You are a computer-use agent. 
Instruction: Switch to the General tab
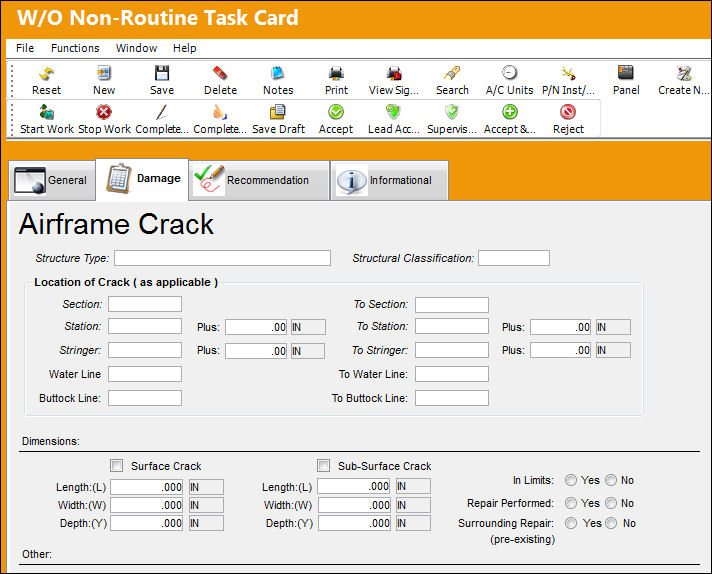pos(52,180)
